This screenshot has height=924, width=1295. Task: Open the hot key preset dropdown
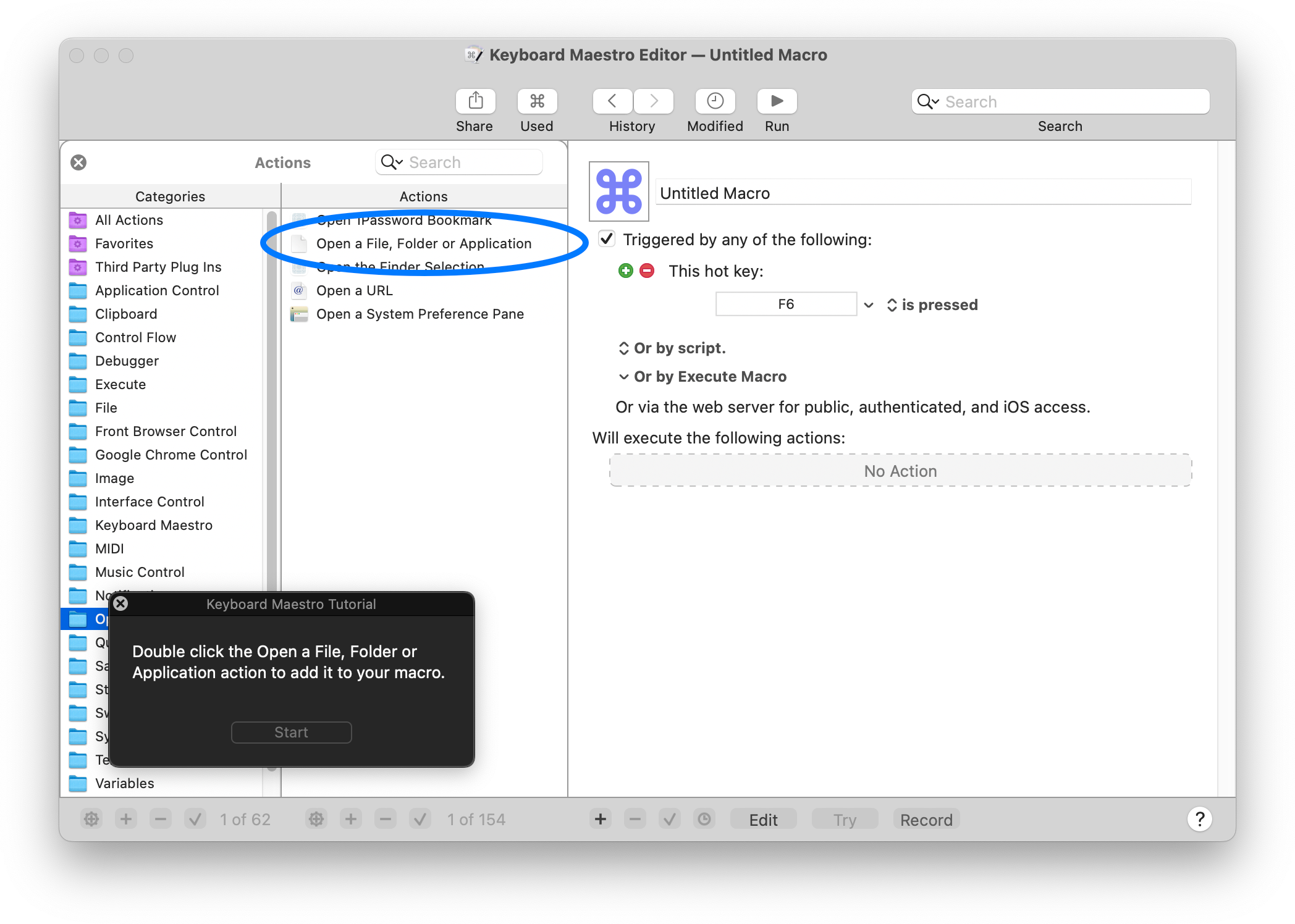869,304
